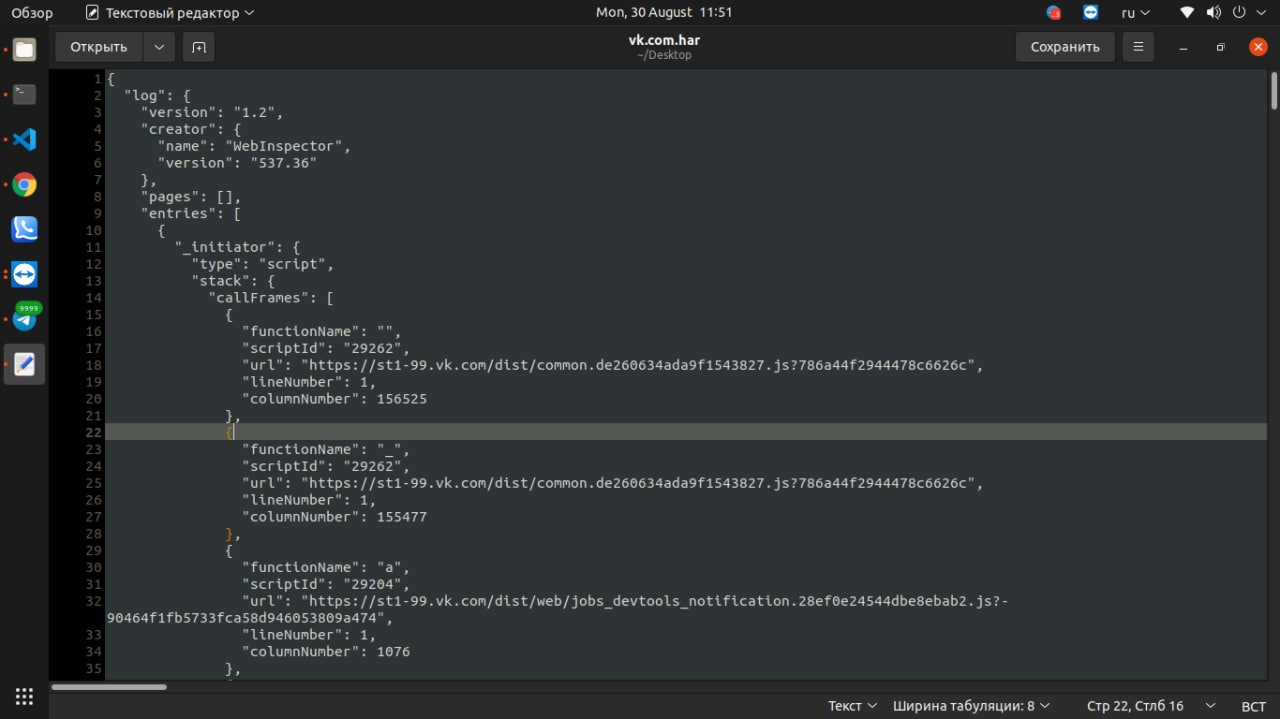Viewport: 1280px width, 719px height.
Task: Change tab width via Ширина табуляции: 8
Action: 971,706
